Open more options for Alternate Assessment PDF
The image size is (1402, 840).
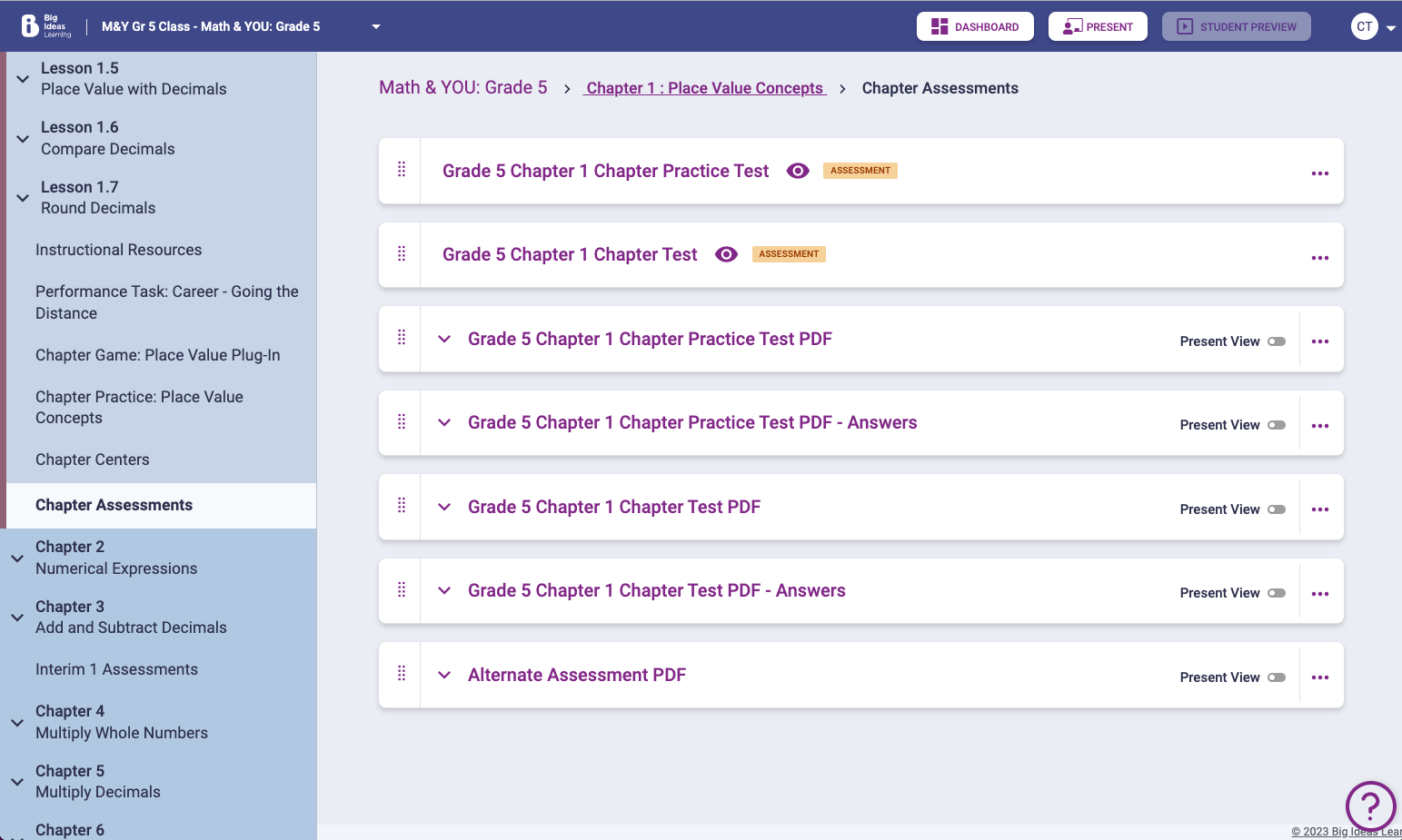pyautogui.click(x=1319, y=677)
